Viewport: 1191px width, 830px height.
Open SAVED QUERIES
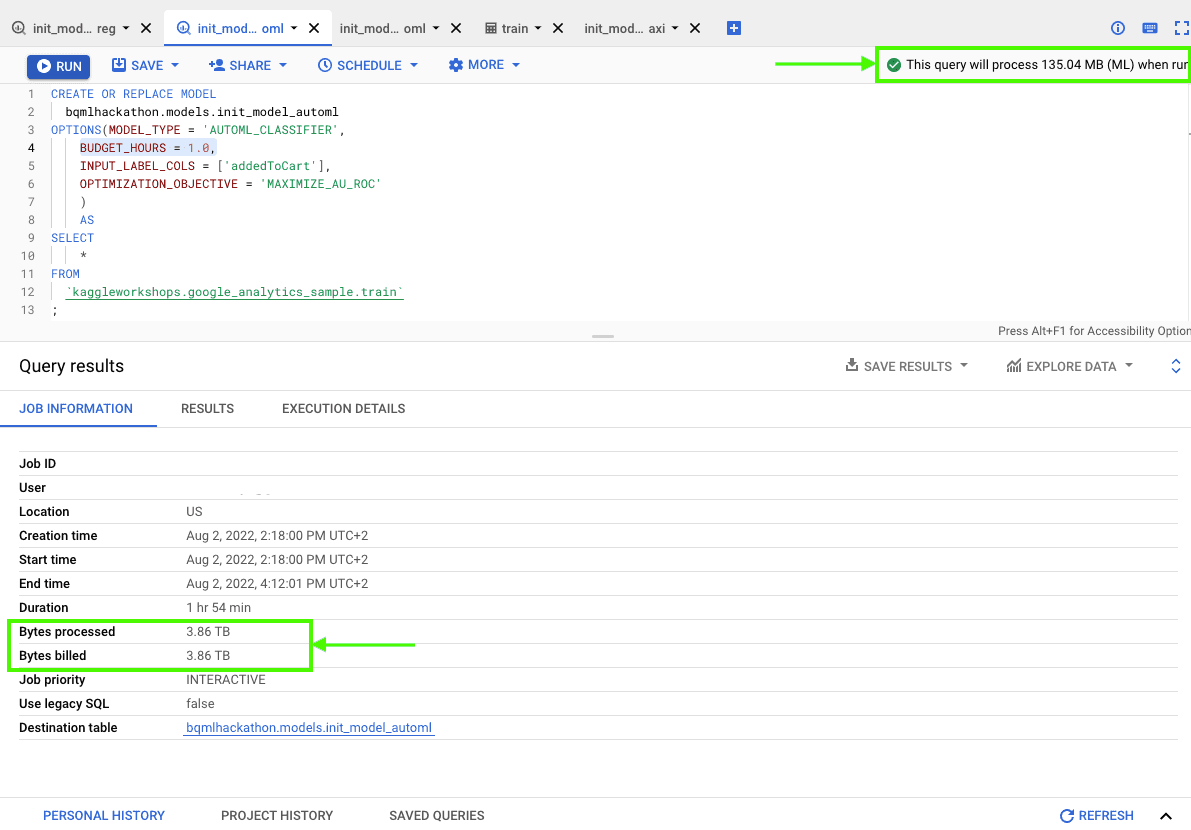pyautogui.click(x=437, y=816)
